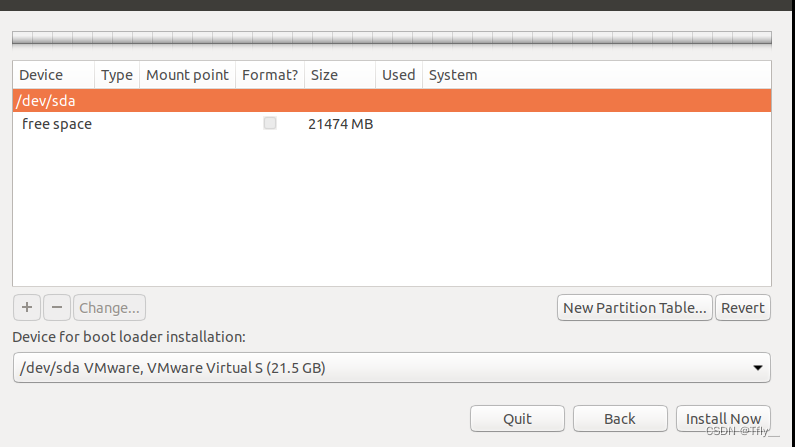Quit the installer
This screenshot has height=447, width=795.
(x=517, y=419)
